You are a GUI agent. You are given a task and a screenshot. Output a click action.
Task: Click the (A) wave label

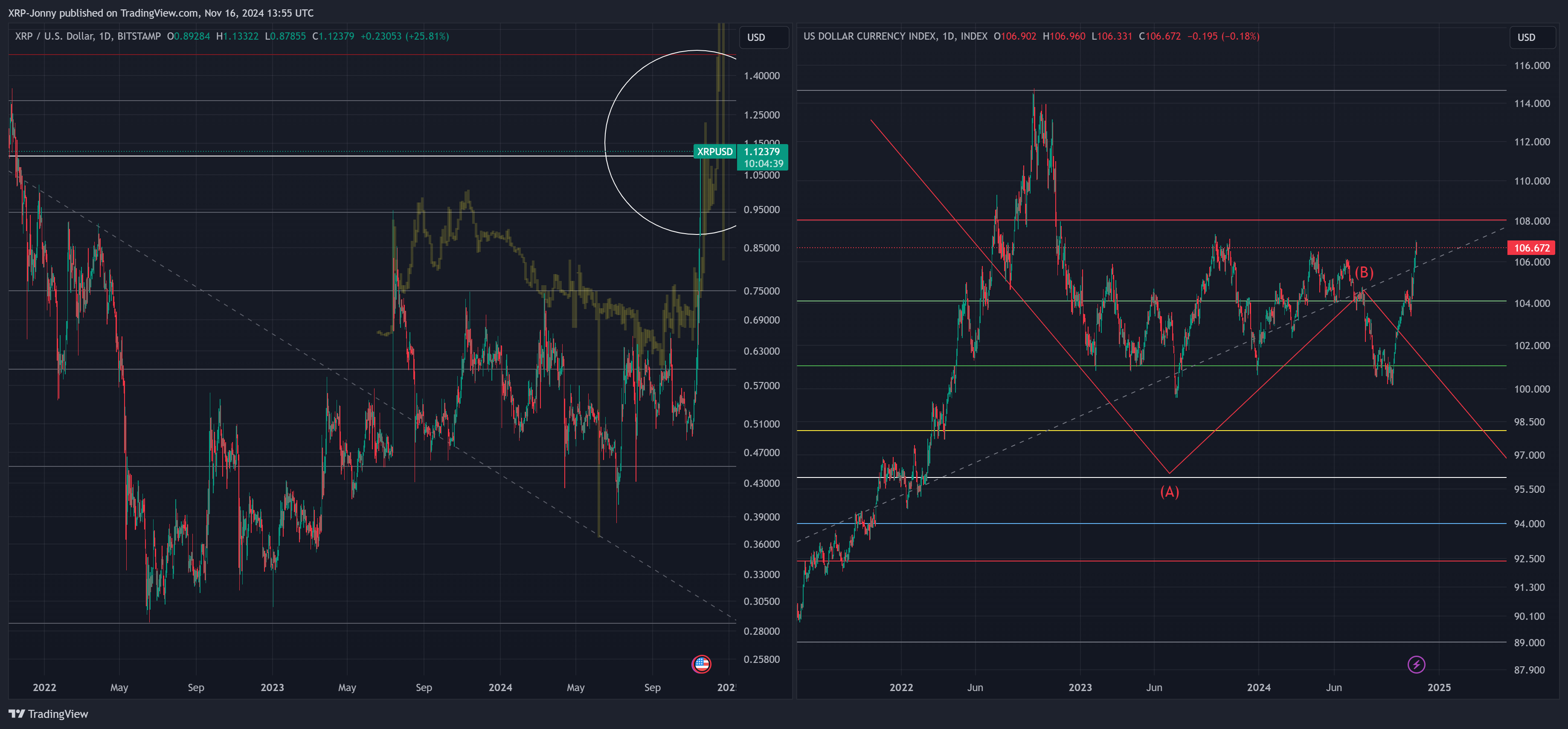(1169, 492)
